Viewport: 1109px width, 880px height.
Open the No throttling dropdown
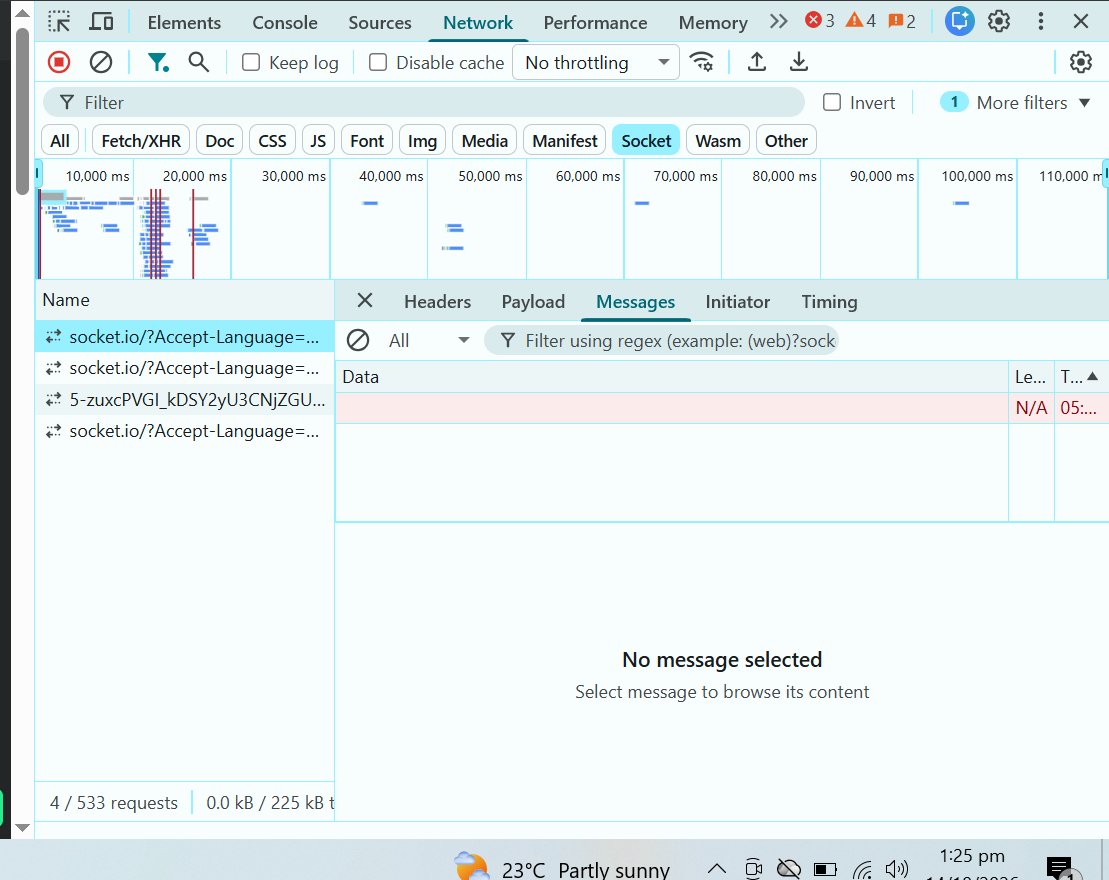tap(596, 62)
